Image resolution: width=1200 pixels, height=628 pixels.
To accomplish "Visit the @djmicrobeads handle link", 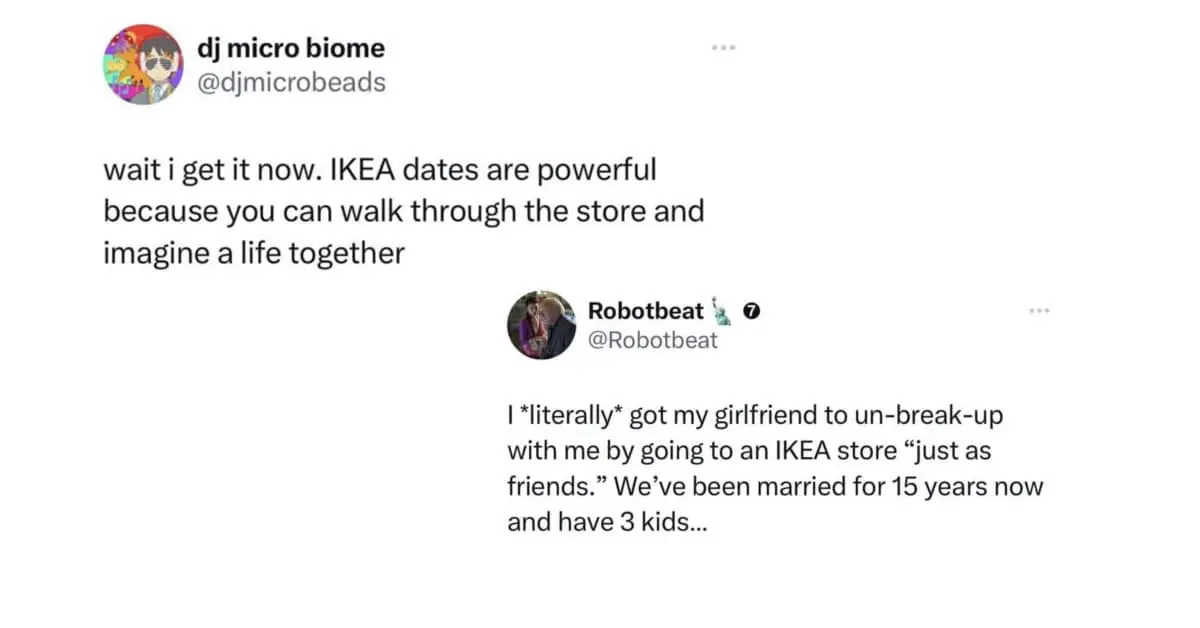I will tap(293, 82).
